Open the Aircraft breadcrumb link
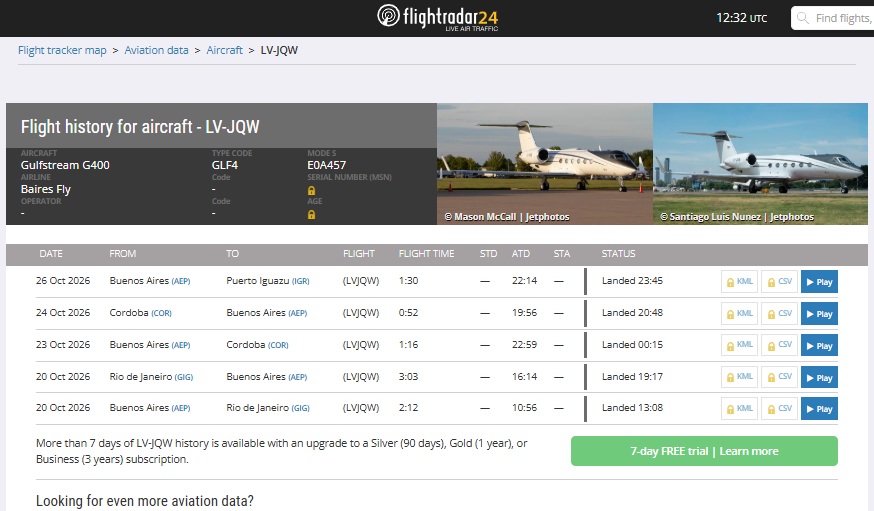Viewport: 874px width, 511px height. click(x=225, y=50)
